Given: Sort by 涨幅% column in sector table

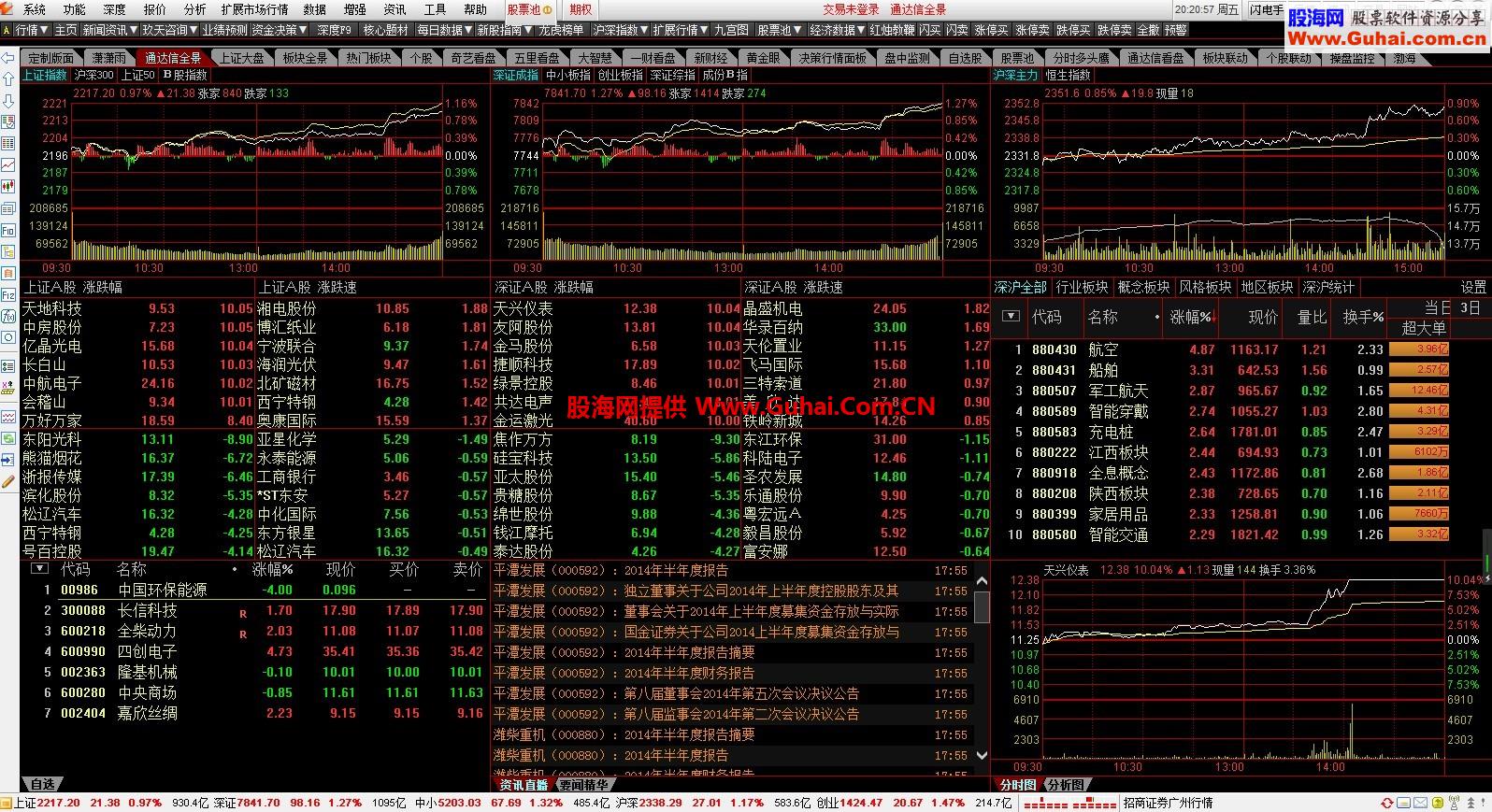Looking at the screenshot, I should 1190,317.
